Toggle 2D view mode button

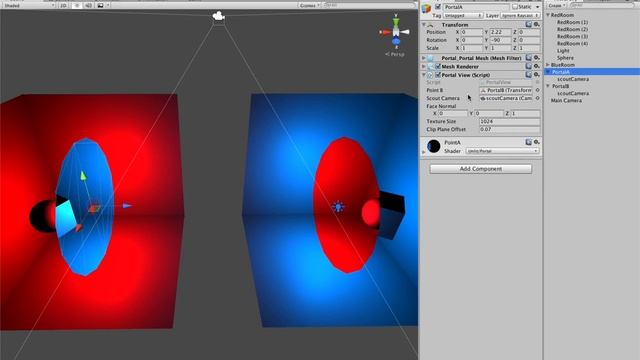[63, 6]
